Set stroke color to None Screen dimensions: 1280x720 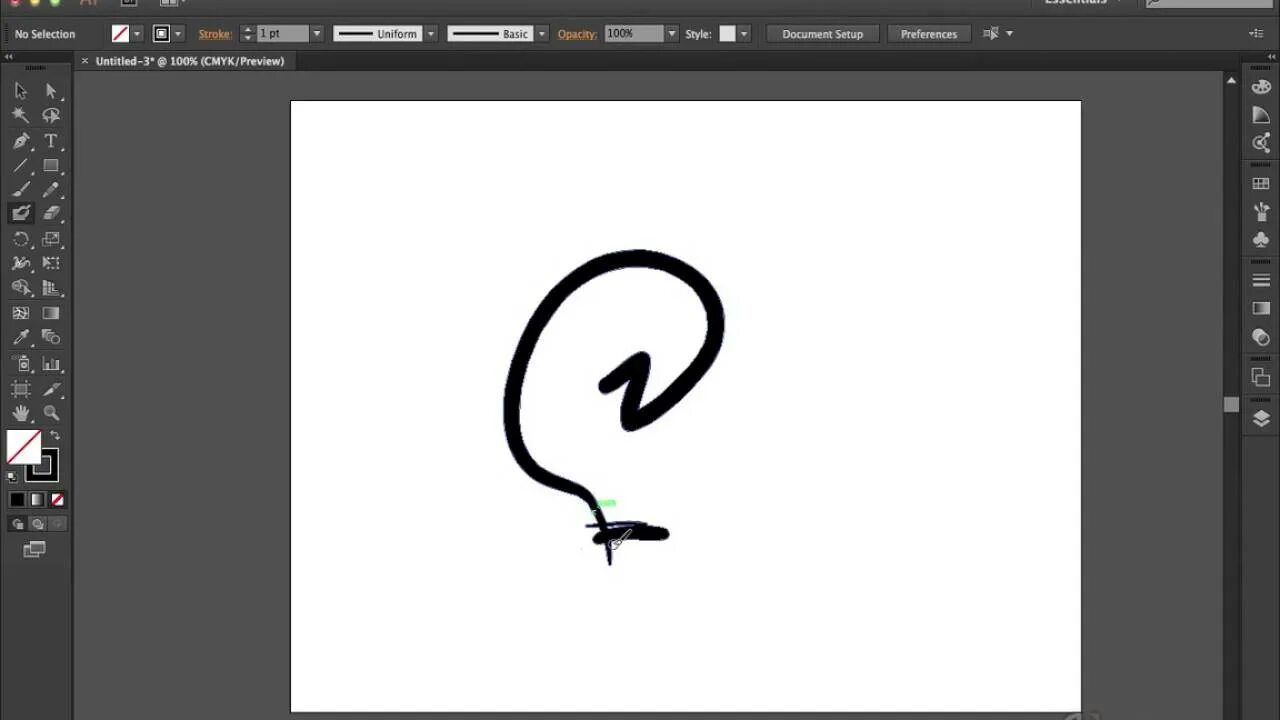(57, 499)
